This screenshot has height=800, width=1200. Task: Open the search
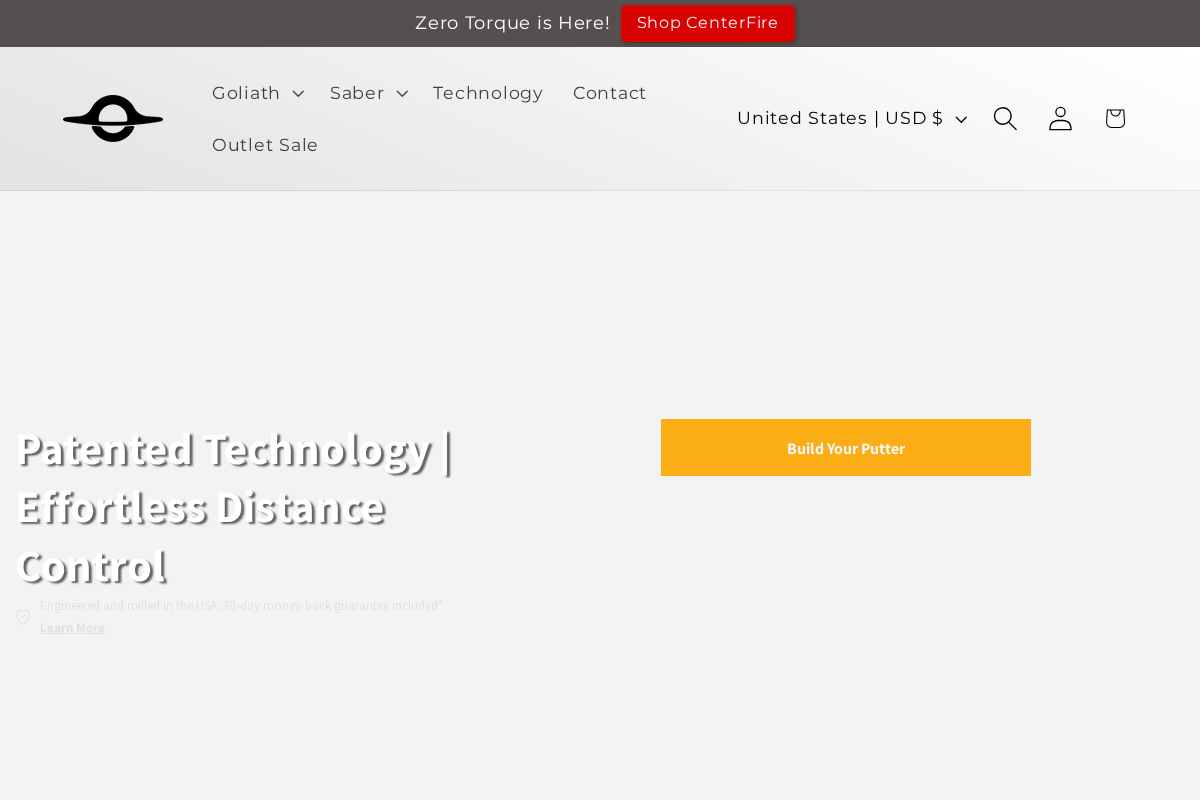point(1004,118)
